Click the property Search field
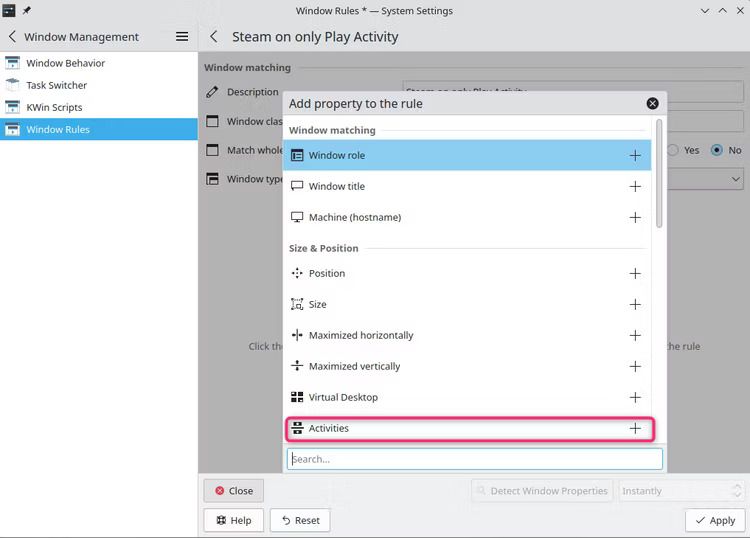 [474, 459]
